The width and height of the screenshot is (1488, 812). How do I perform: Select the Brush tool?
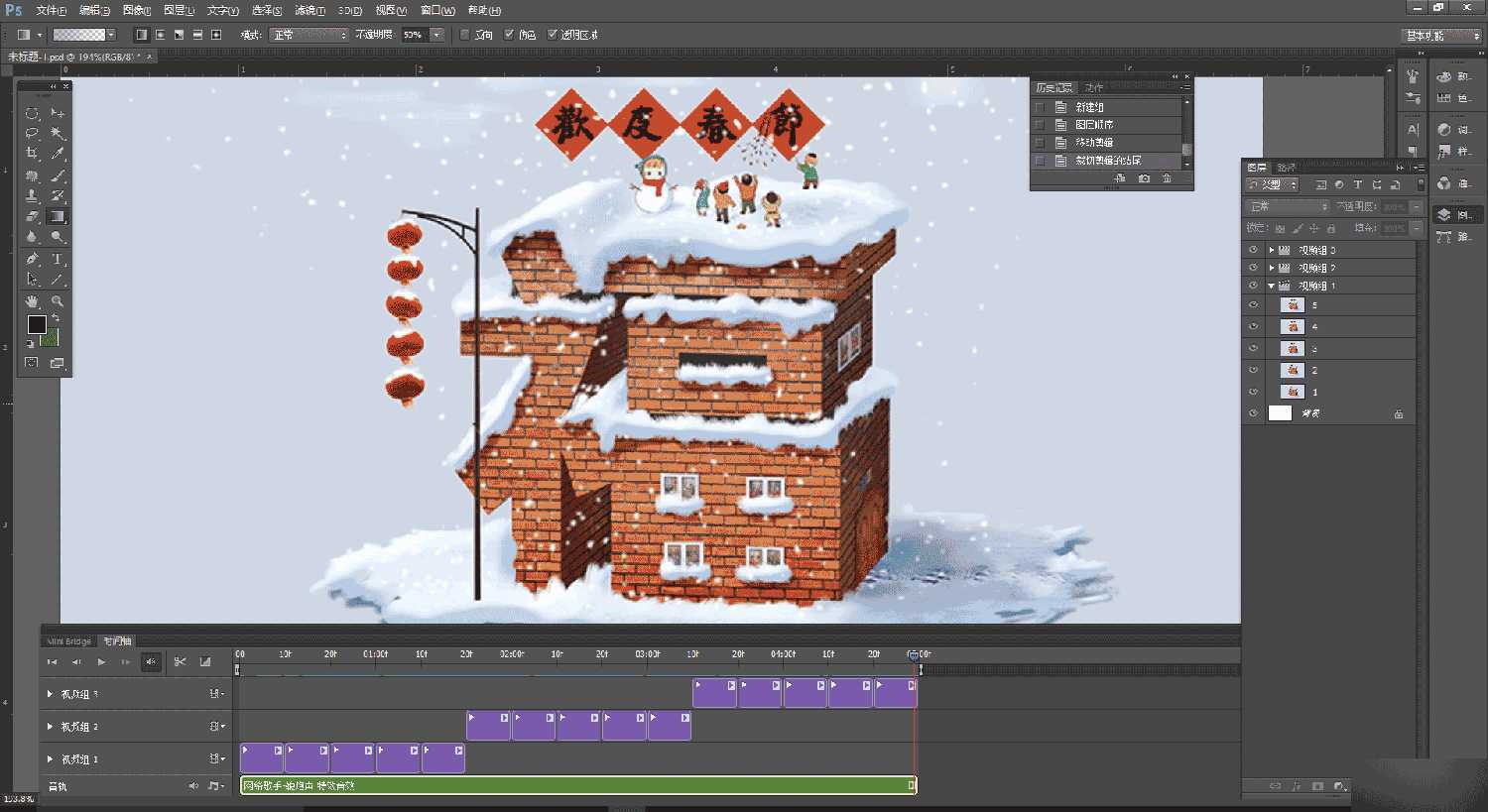[x=58, y=174]
